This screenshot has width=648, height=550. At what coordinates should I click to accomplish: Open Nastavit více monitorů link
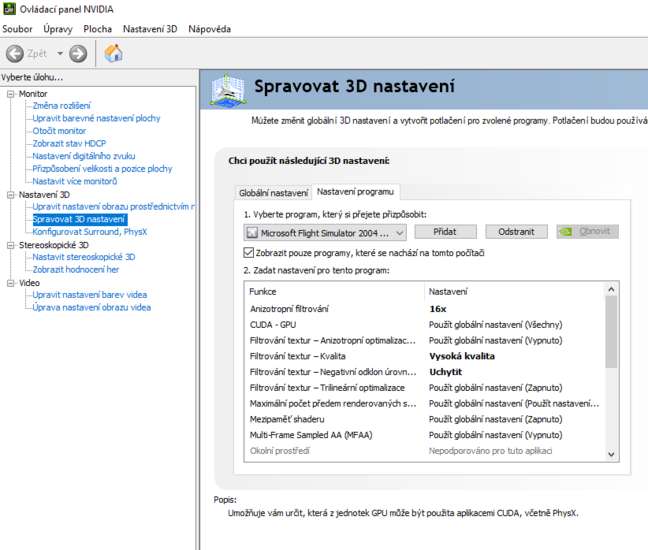[75, 181]
